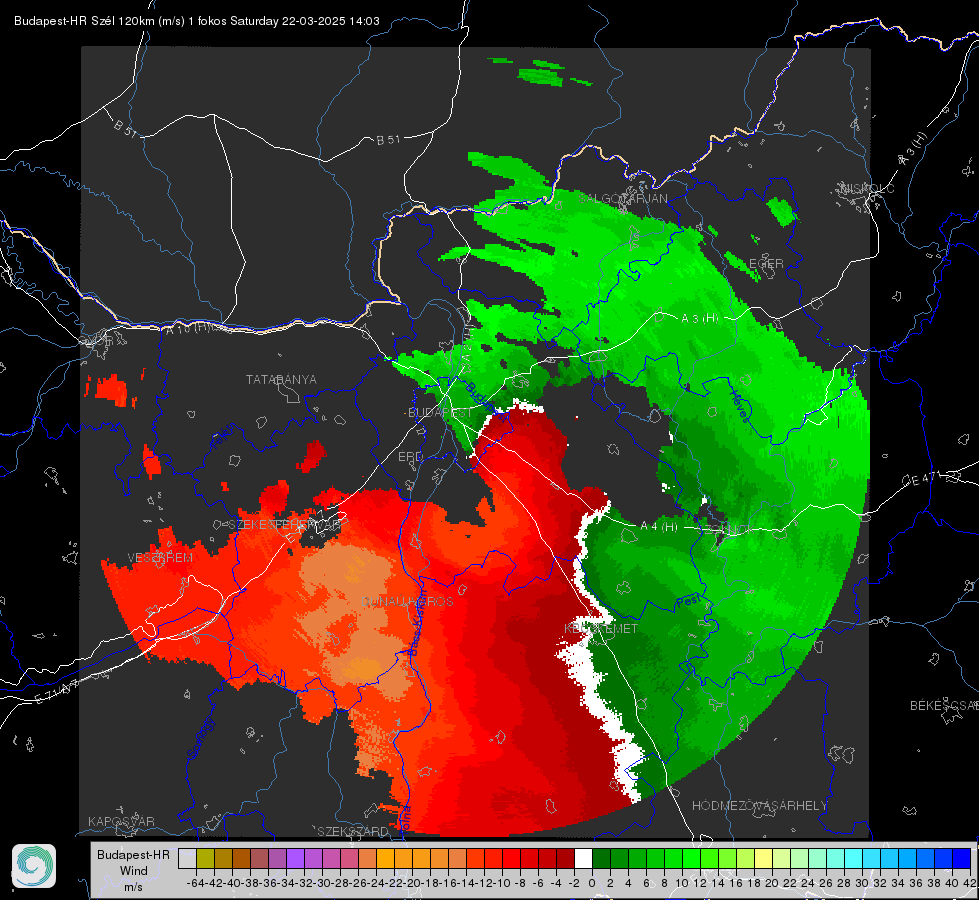Screen dimensions: 979x900
Task: Click the 'A 10 (H)' road label
Action: pos(188,328)
